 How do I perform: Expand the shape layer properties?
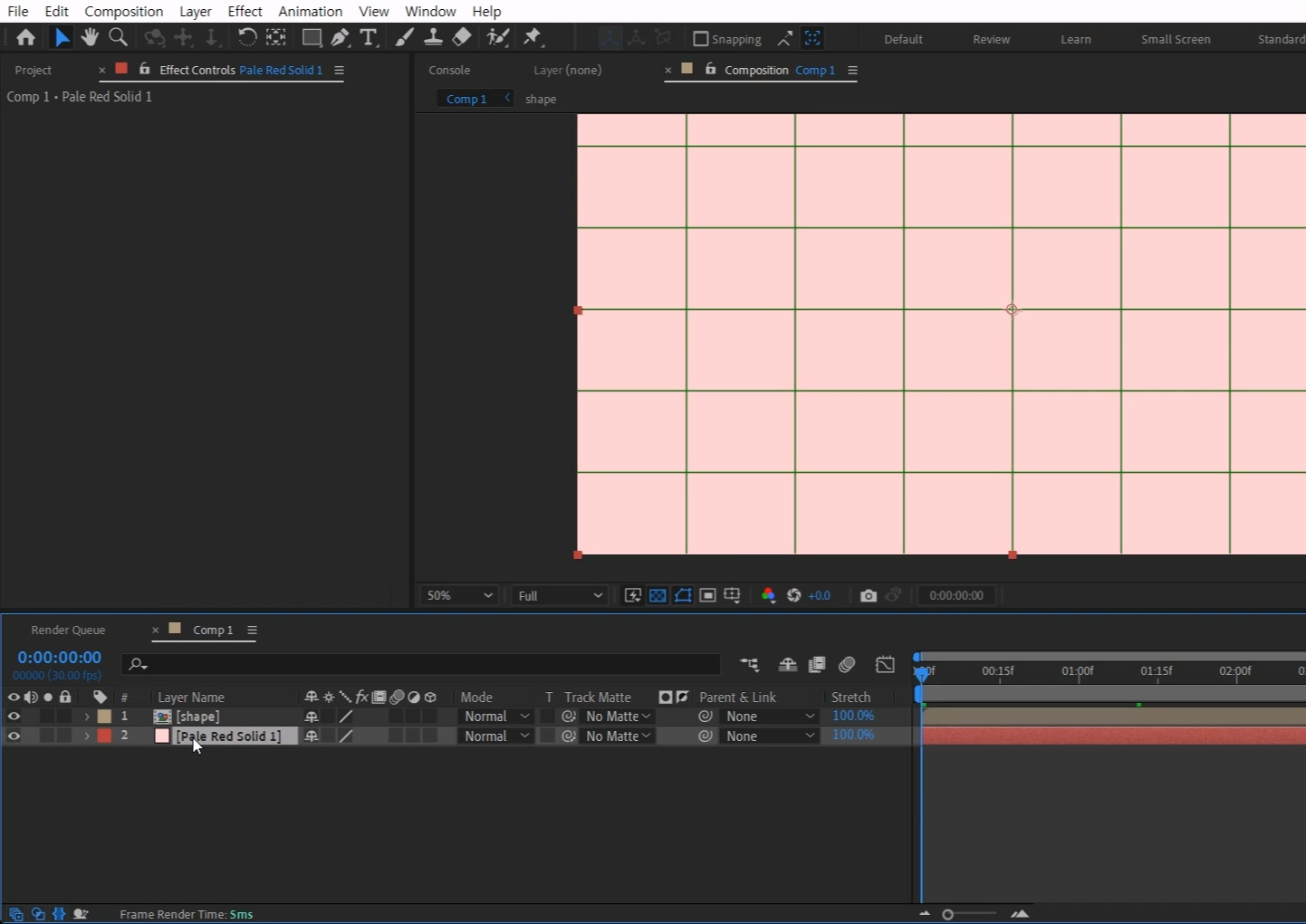click(x=87, y=717)
